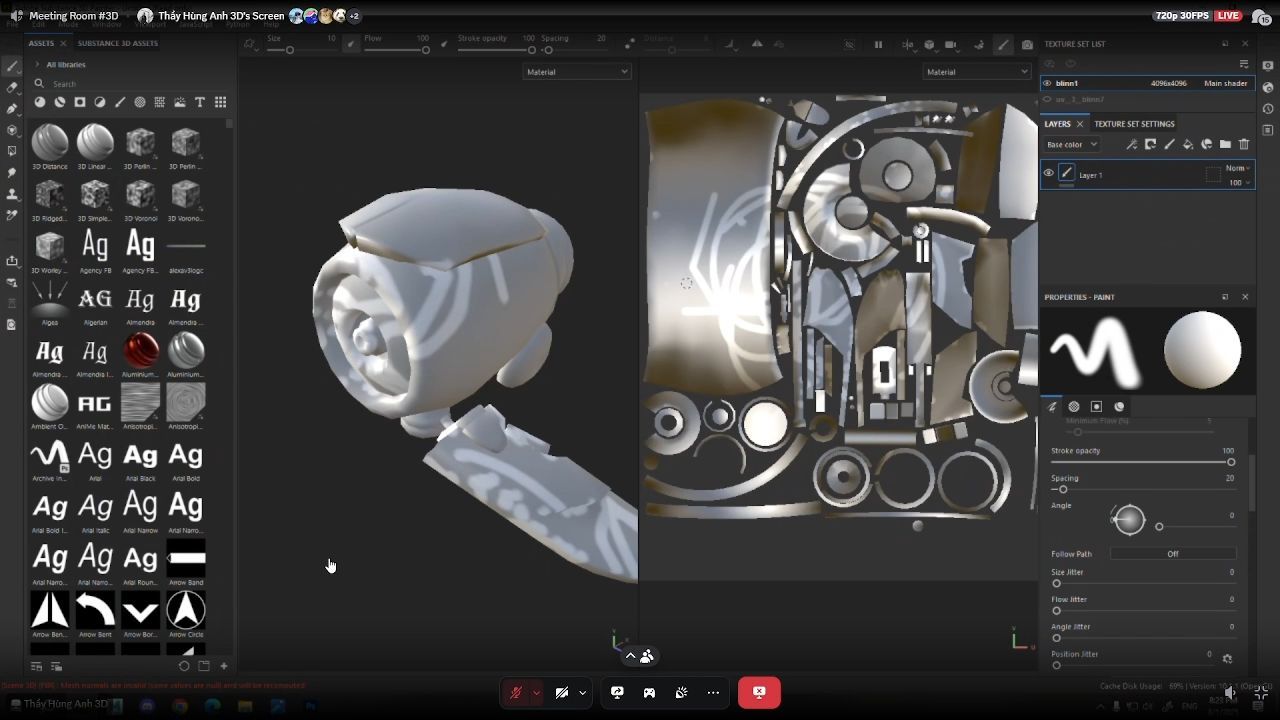
Task: Filter assets by Brushes icon
Action: click(x=120, y=102)
